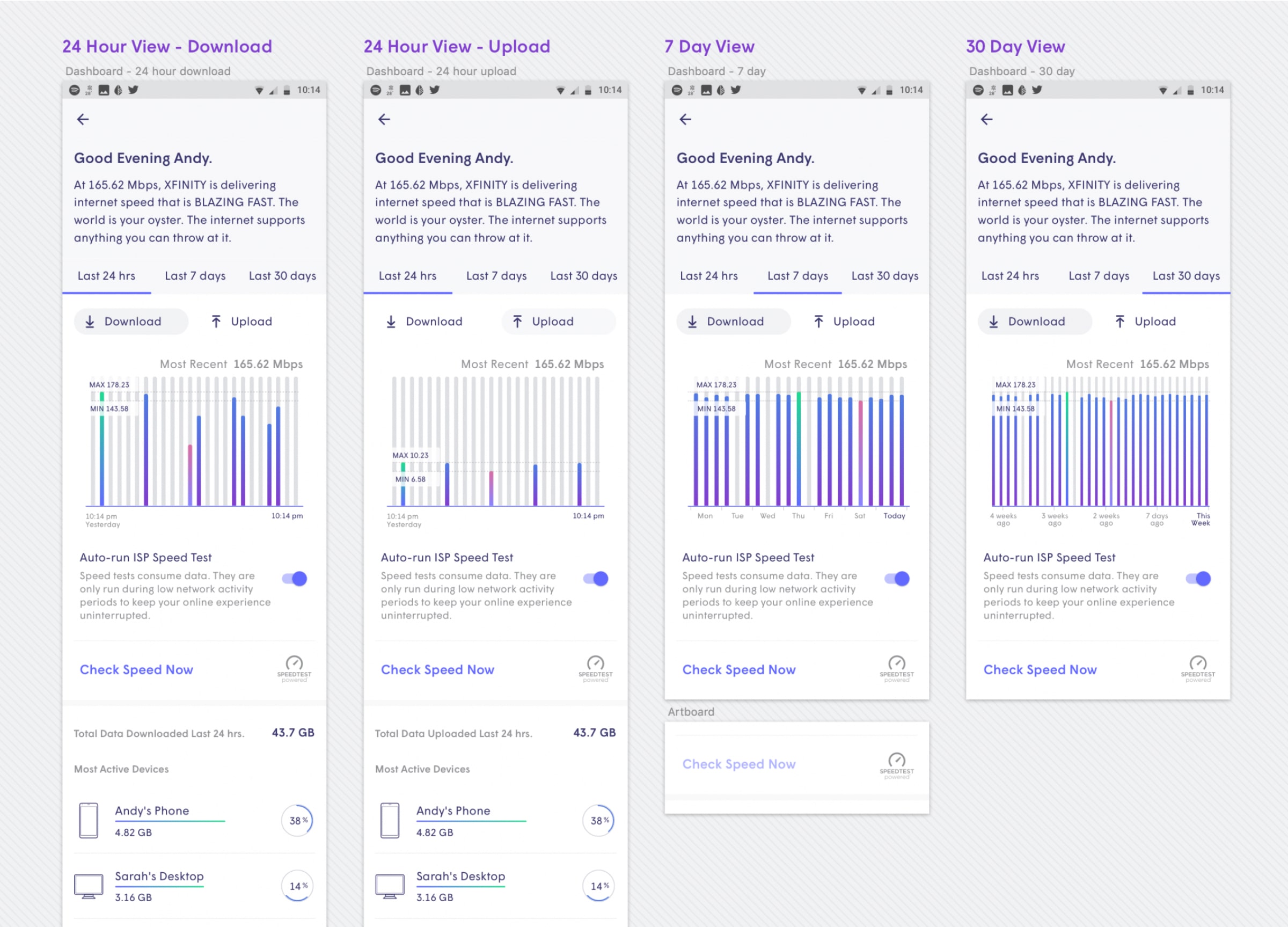Select Upload pill in 24 Hour Download screen
Screen dimensions: 1288x927
242,322
